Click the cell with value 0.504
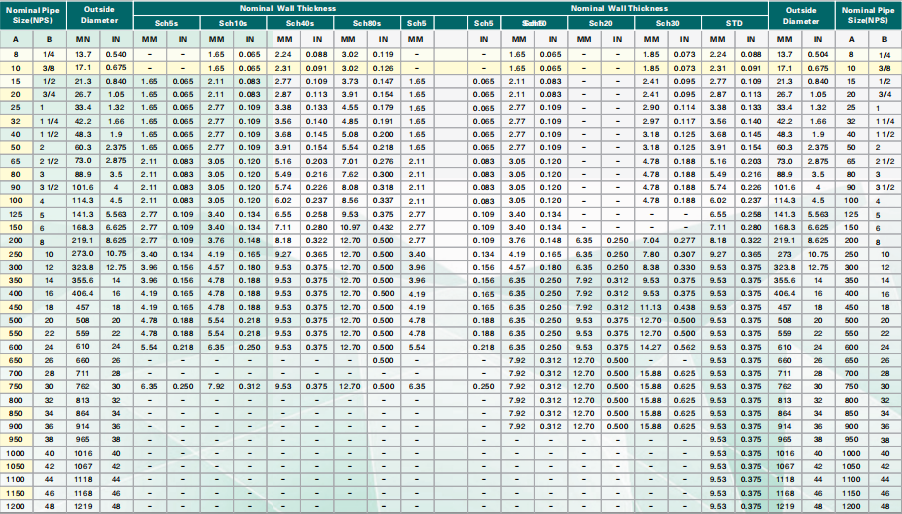Image resolution: width=902 pixels, height=514 pixels. (818, 53)
